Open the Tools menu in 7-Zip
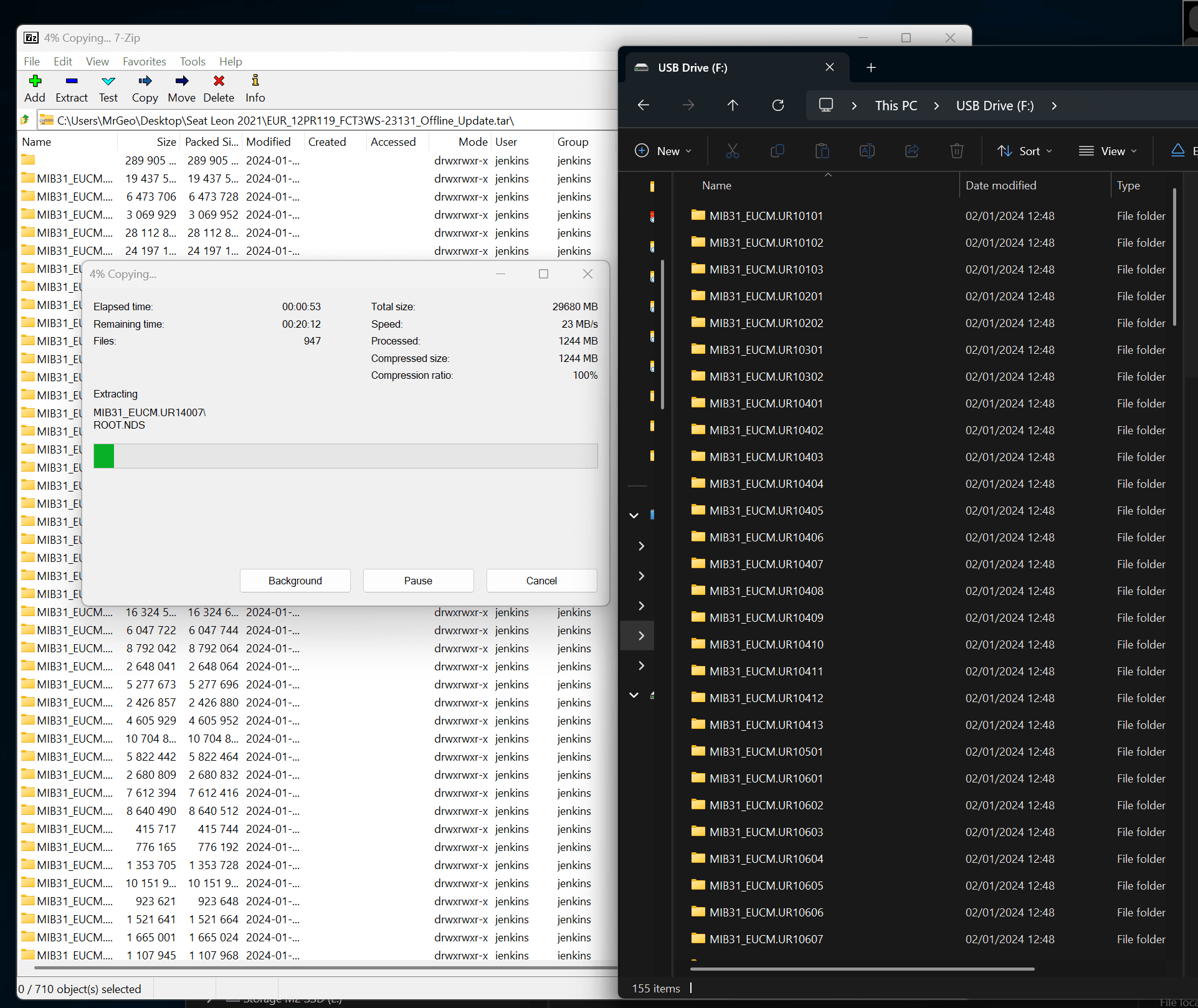This screenshot has height=1008, width=1198. click(193, 61)
